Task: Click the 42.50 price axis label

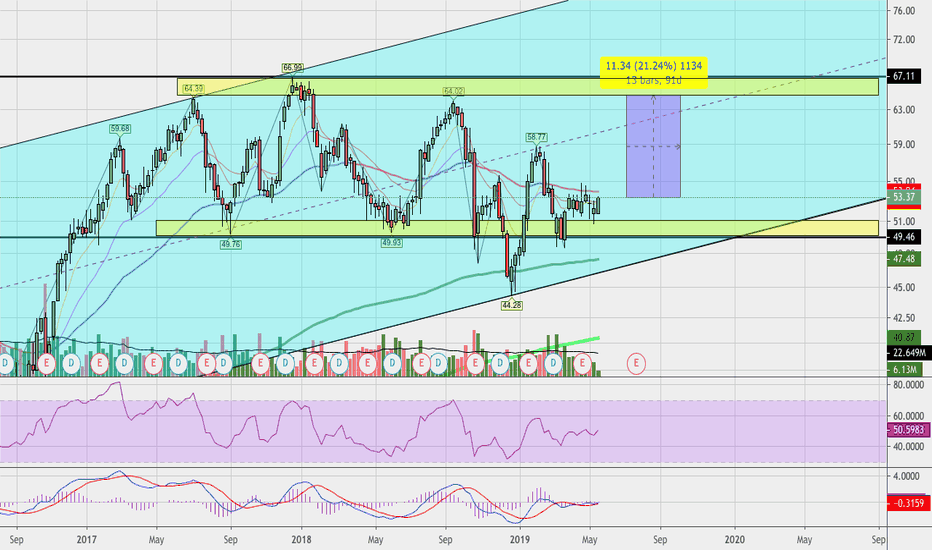Action: point(903,318)
